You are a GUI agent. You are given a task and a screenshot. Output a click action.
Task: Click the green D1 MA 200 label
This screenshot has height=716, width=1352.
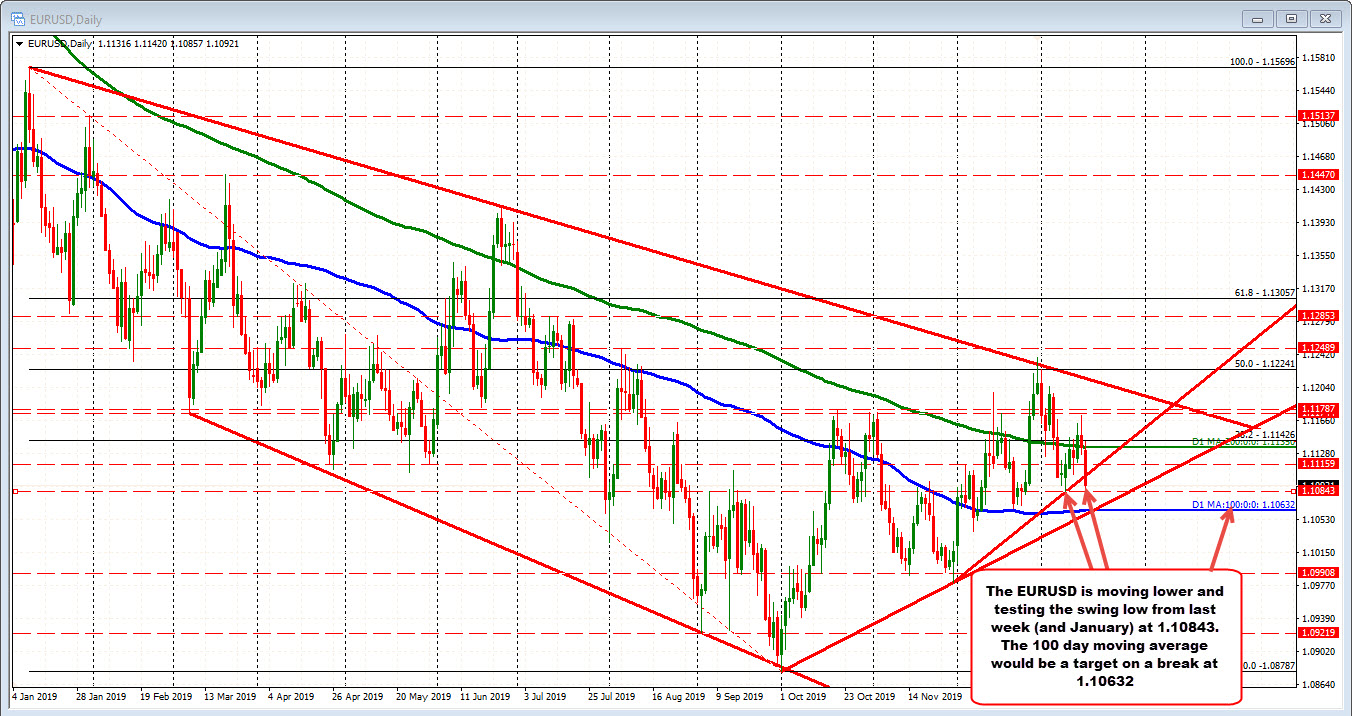pyautogui.click(x=1244, y=442)
